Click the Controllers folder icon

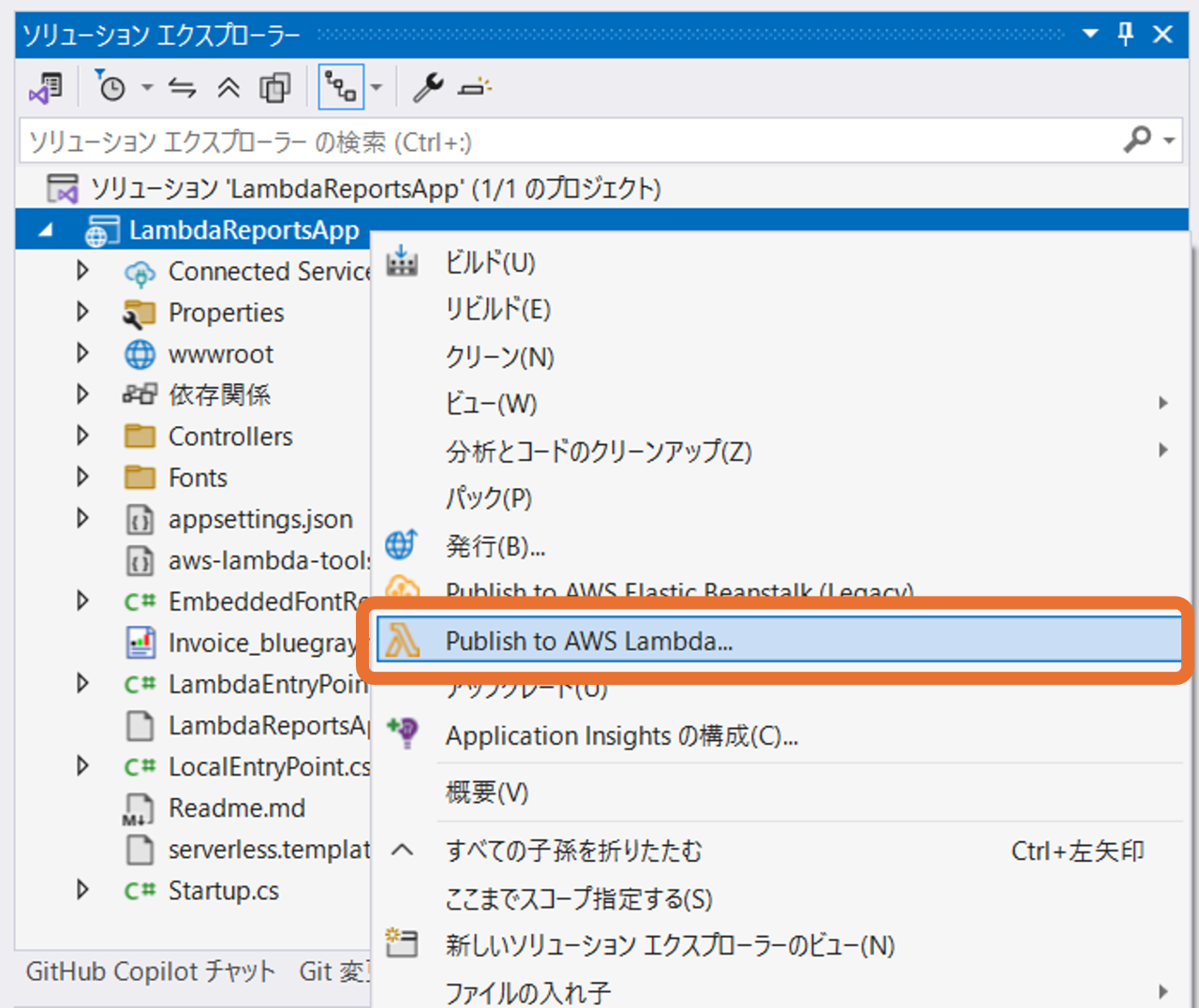click(140, 437)
